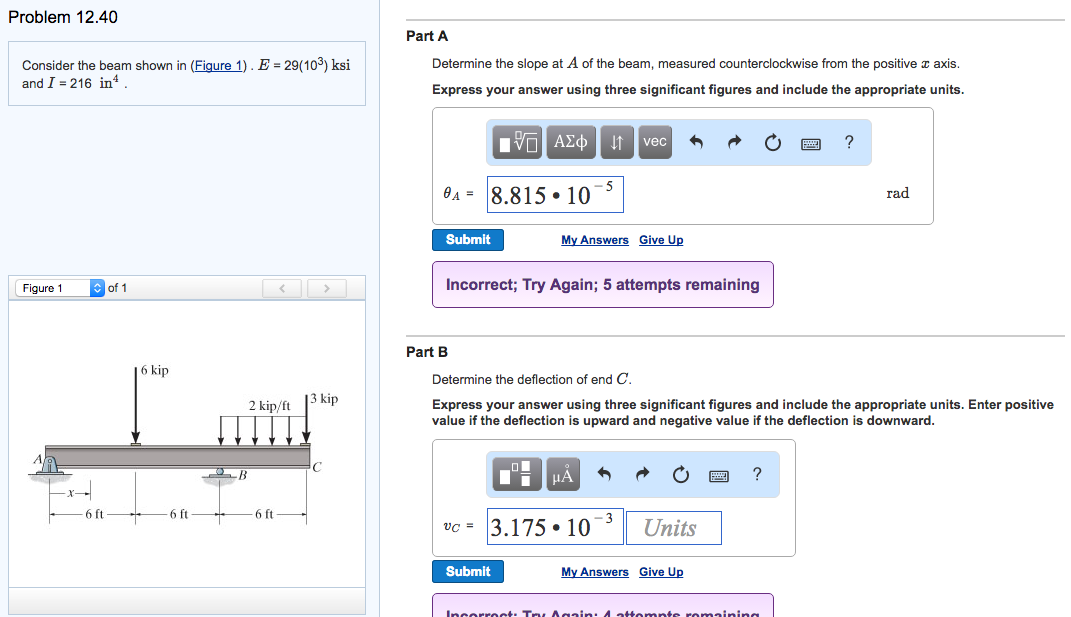Reset Part A answer with circular arrow icon
This screenshot has height=617, width=1071.
(771, 141)
